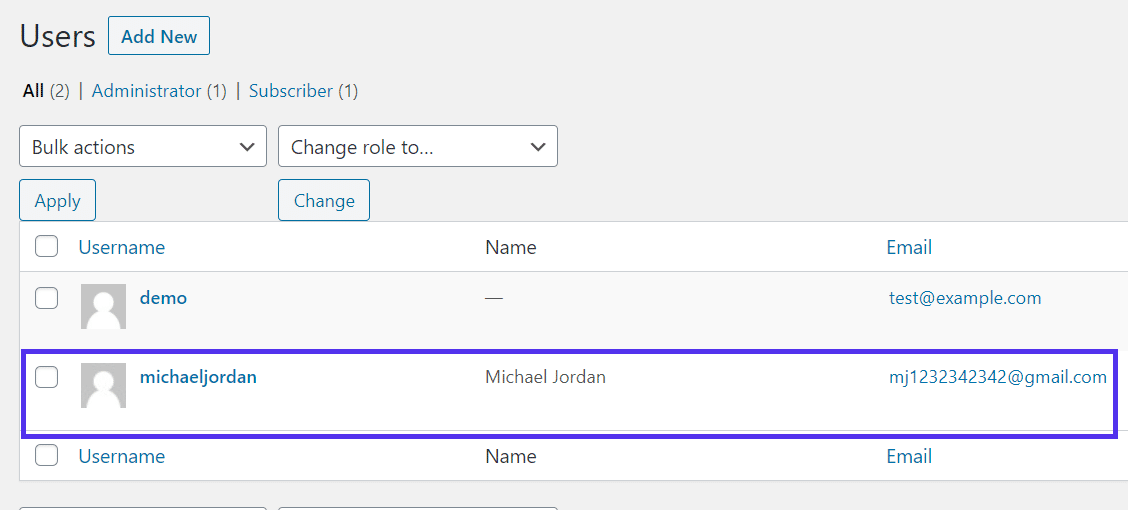Open the Bulk actions dropdown

(x=143, y=146)
